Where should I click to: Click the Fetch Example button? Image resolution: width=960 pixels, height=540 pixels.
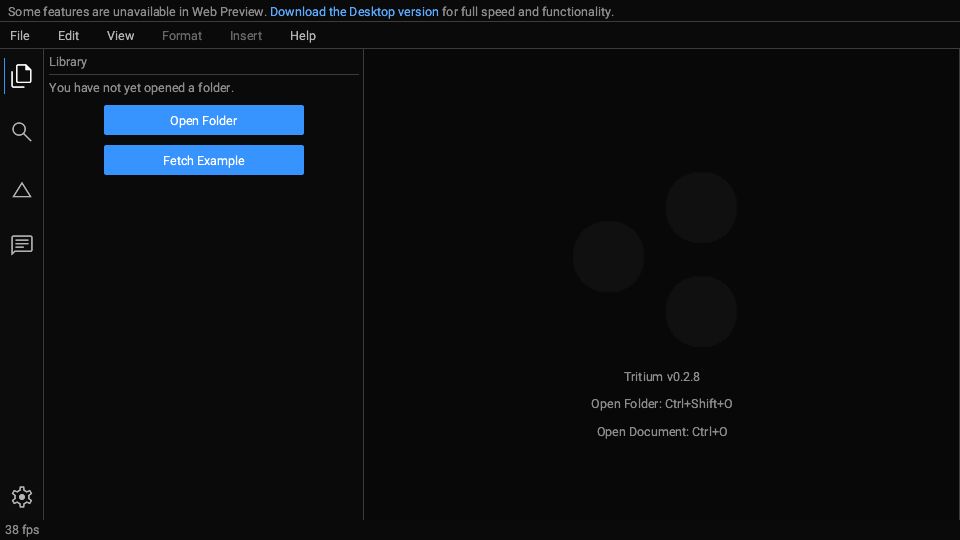click(x=204, y=160)
